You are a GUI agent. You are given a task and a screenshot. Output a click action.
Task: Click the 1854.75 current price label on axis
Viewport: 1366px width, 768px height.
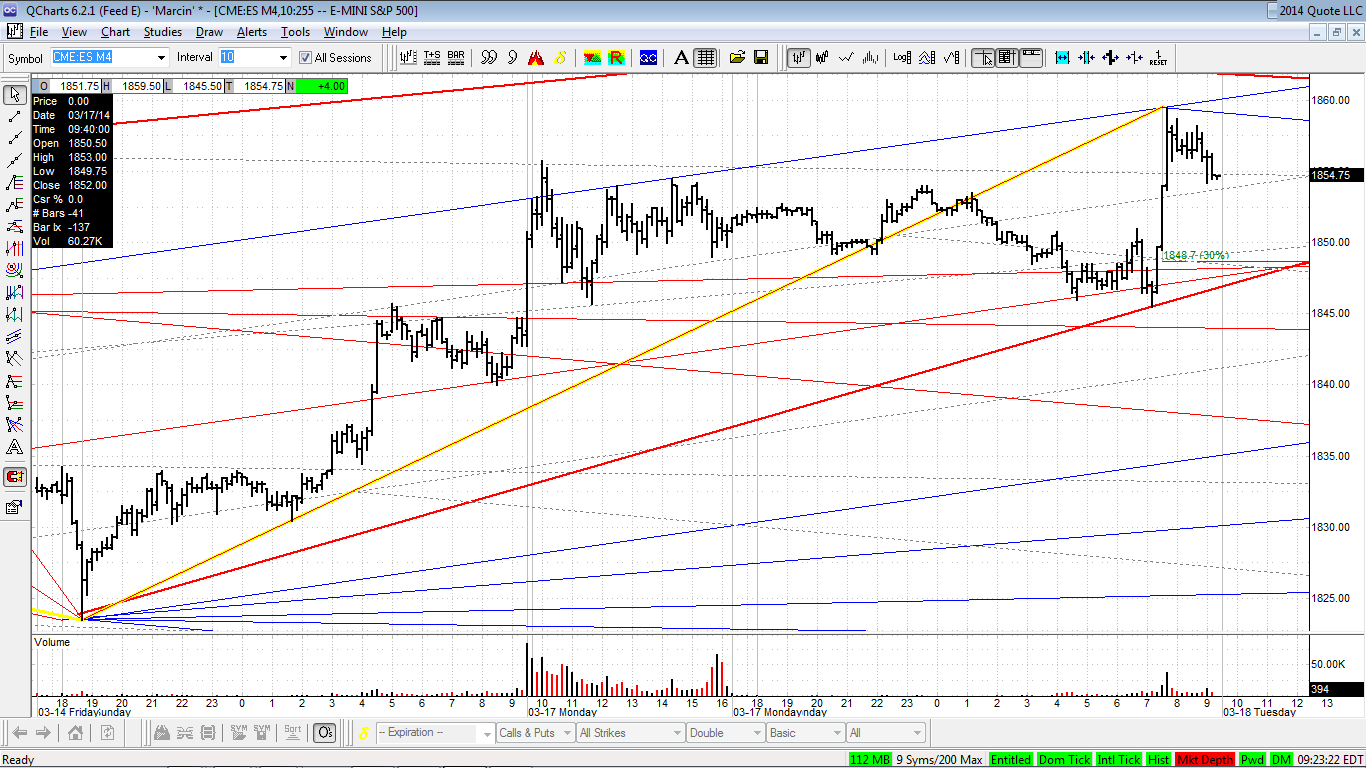pyautogui.click(x=1336, y=175)
